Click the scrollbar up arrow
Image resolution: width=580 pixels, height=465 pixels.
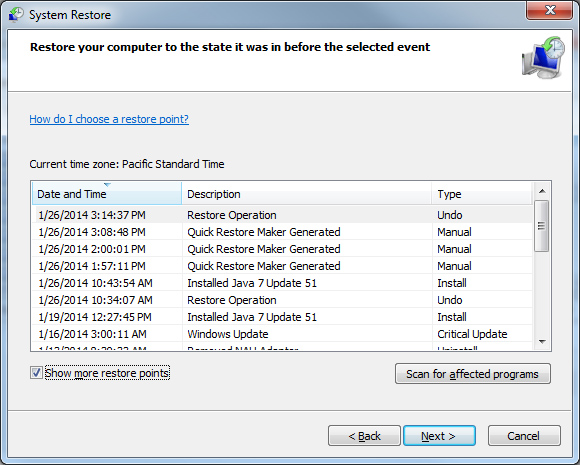click(x=542, y=191)
